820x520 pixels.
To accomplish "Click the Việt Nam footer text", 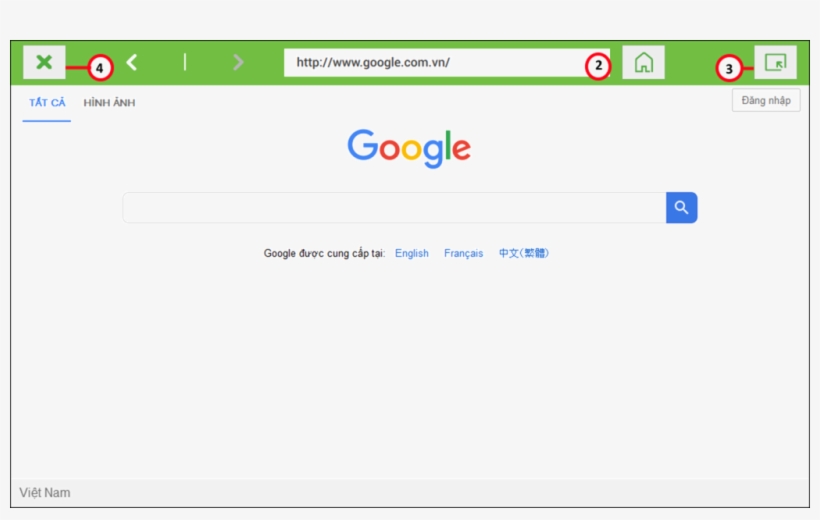I will pos(45,493).
